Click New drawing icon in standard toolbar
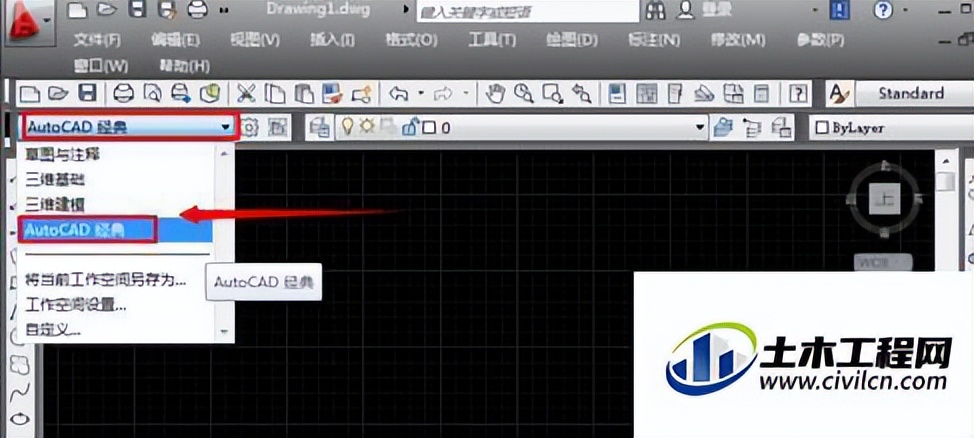Screen dimensions: 974x438 point(30,94)
